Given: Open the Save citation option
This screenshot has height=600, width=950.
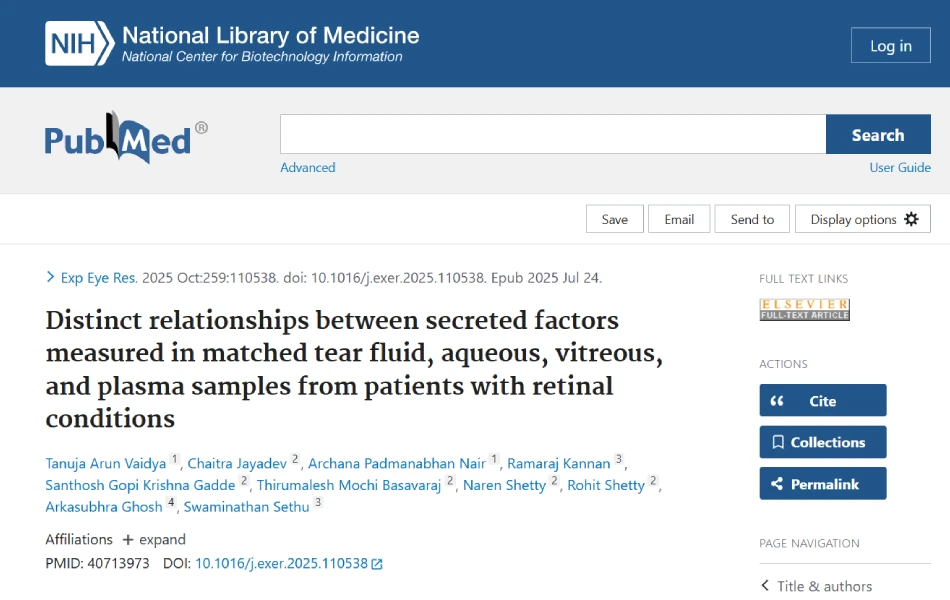Looking at the screenshot, I should (614, 219).
